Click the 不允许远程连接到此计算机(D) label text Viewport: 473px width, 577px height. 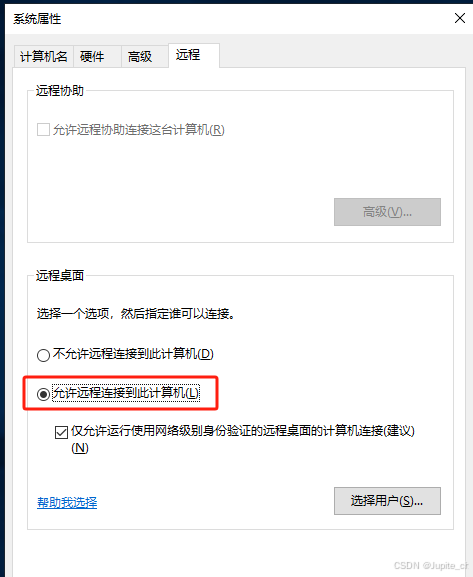point(133,354)
